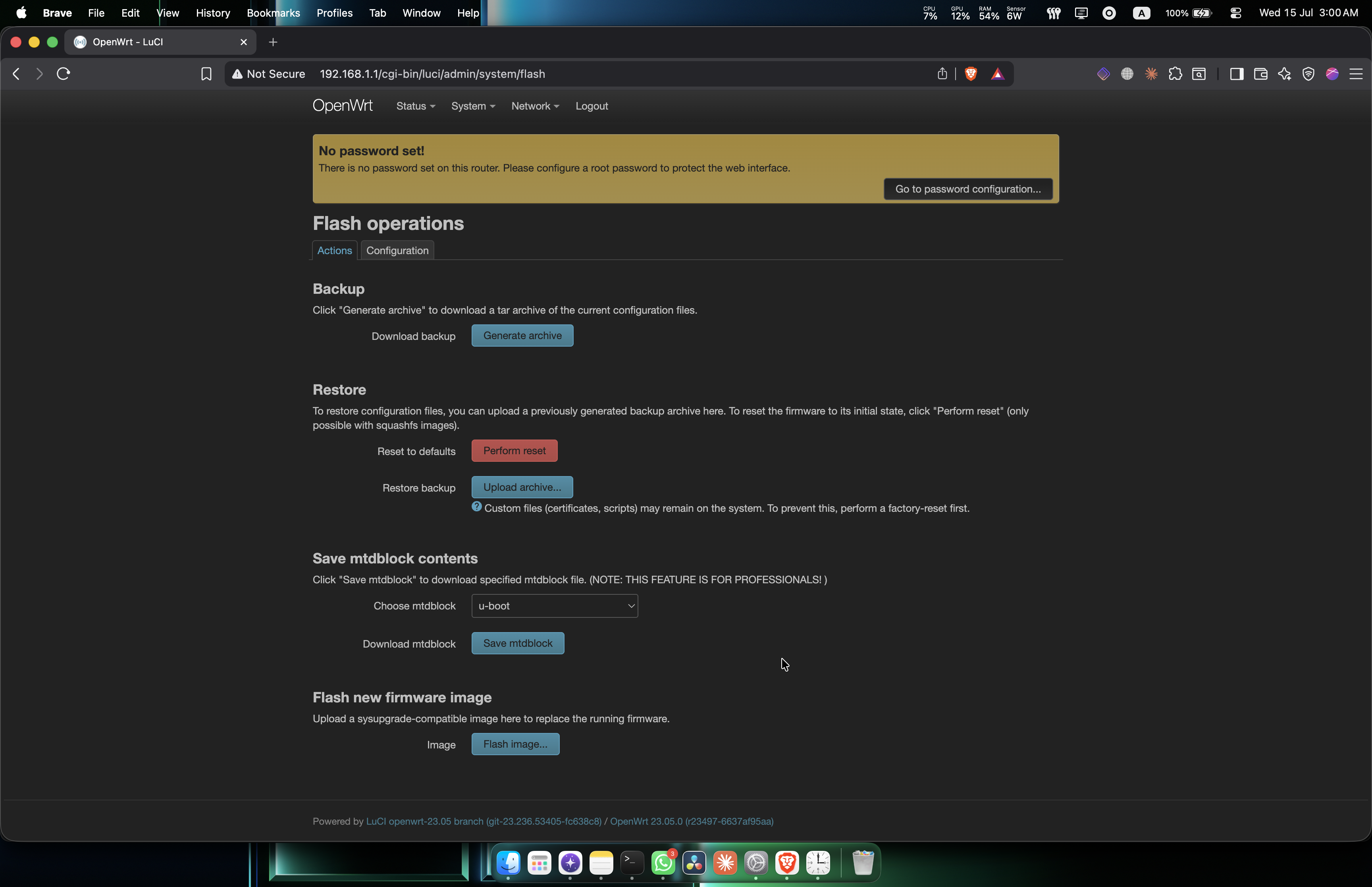Click the grey globe extension icon
Image resolution: width=1372 pixels, height=887 pixels.
click(x=1127, y=74)
